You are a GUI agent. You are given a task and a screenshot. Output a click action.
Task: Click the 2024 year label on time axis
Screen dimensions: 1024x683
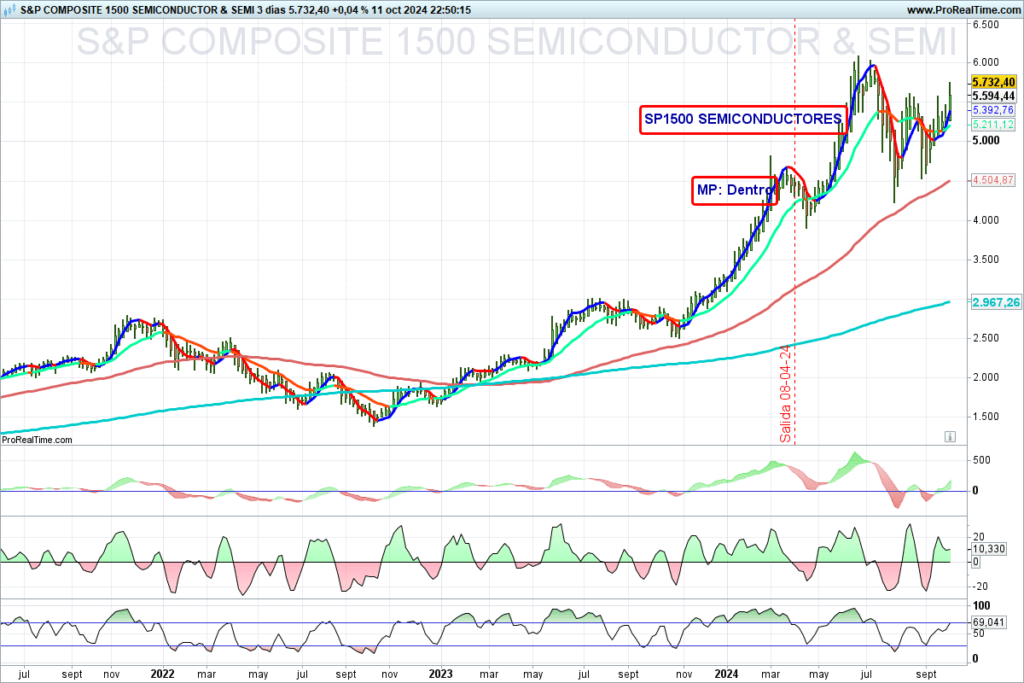pyautogui.click(x=726, y=674)
